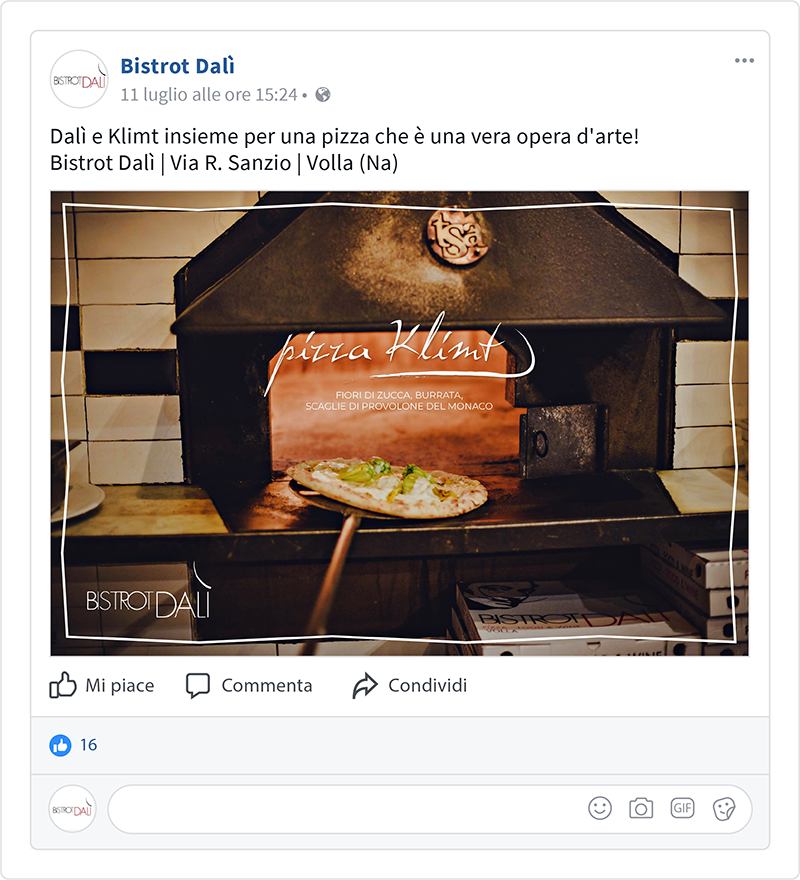Open the three-dot post options menu
800x880 pixels.
pos(744,61)
